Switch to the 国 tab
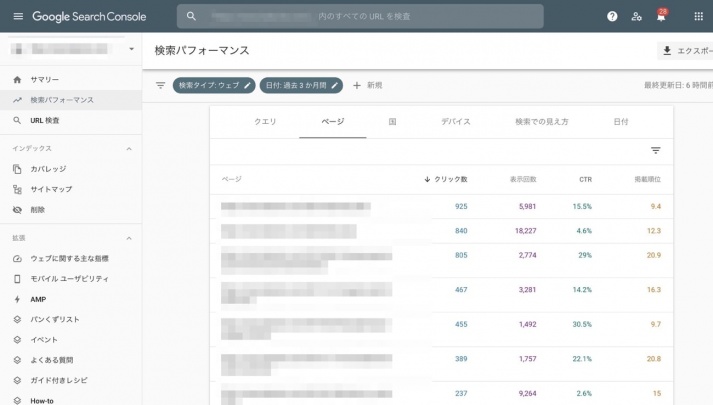Screen dimensions: 713x405 point(392,122)
